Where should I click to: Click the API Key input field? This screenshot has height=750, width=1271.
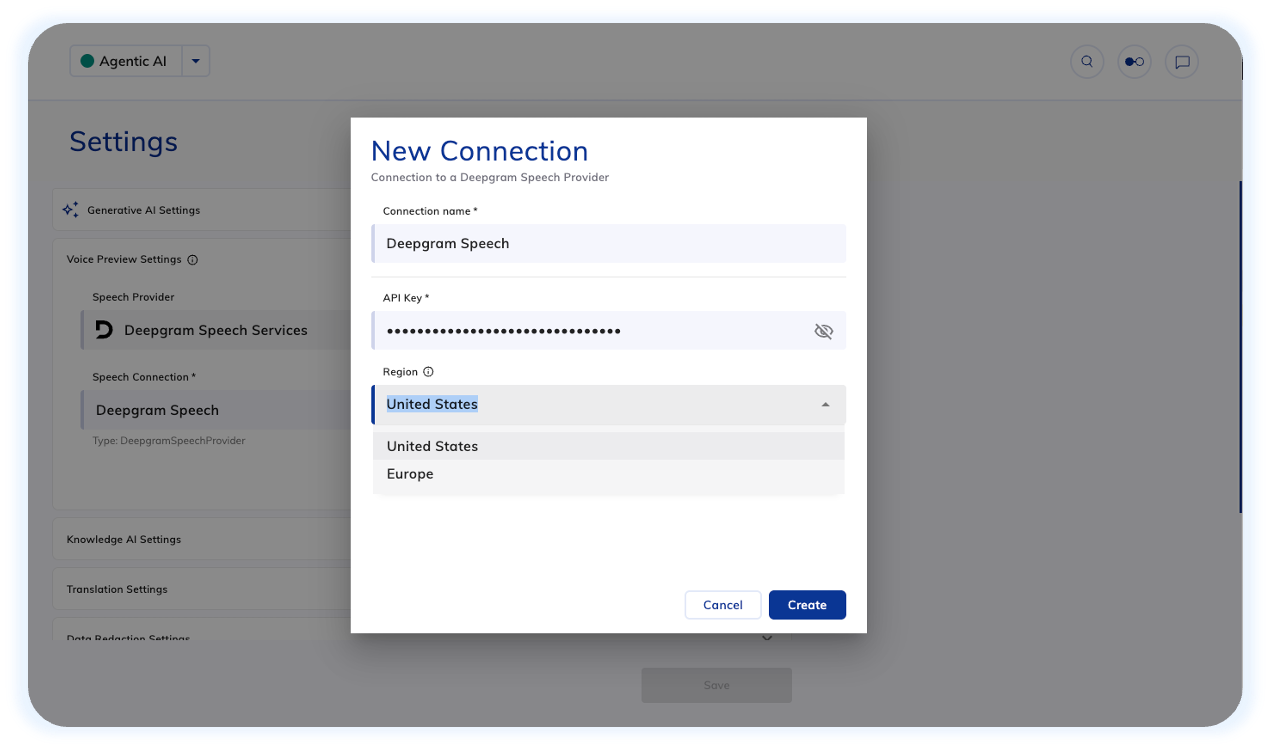(609, 330)
